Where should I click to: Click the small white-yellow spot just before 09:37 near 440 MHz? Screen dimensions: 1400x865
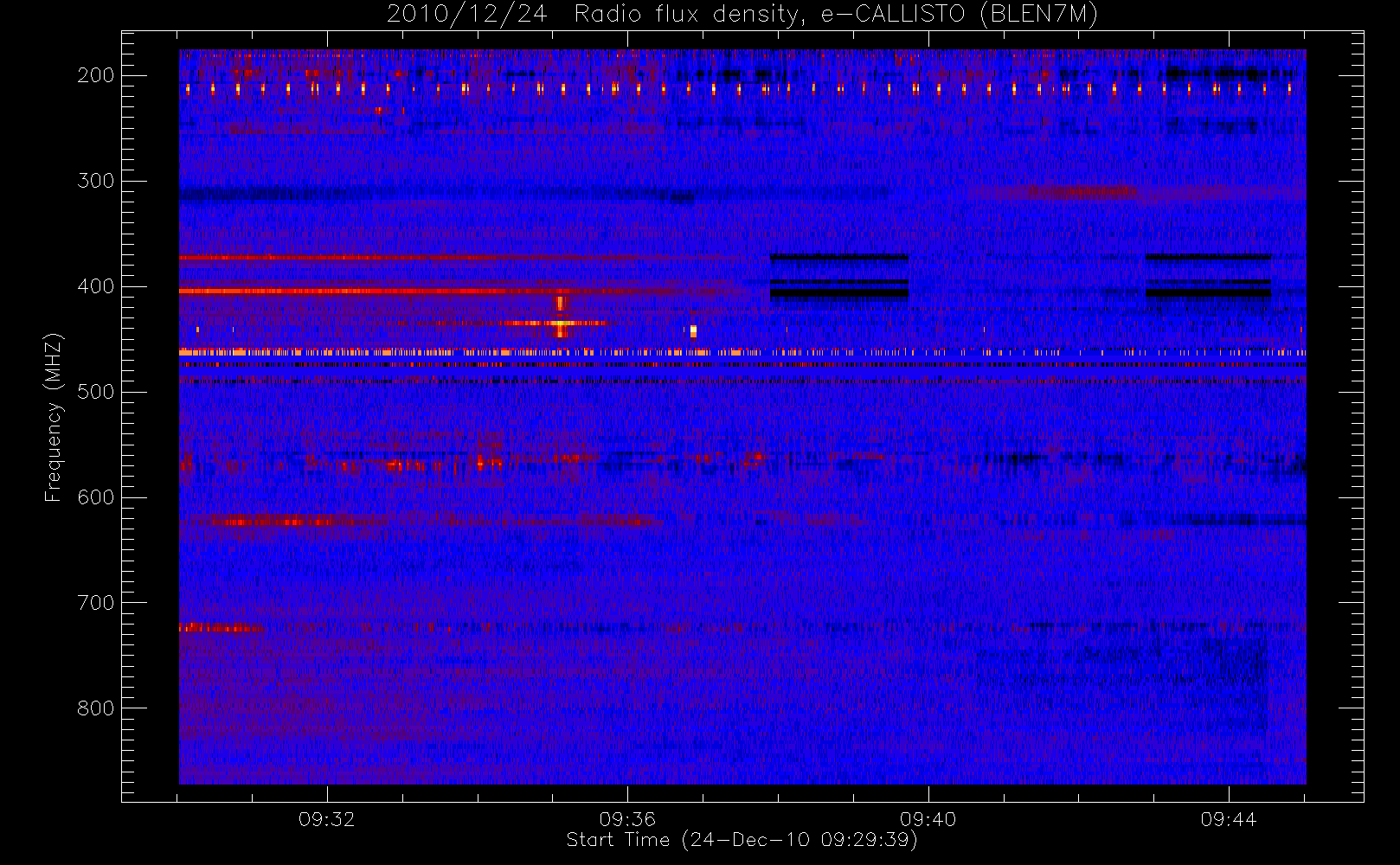693,330
